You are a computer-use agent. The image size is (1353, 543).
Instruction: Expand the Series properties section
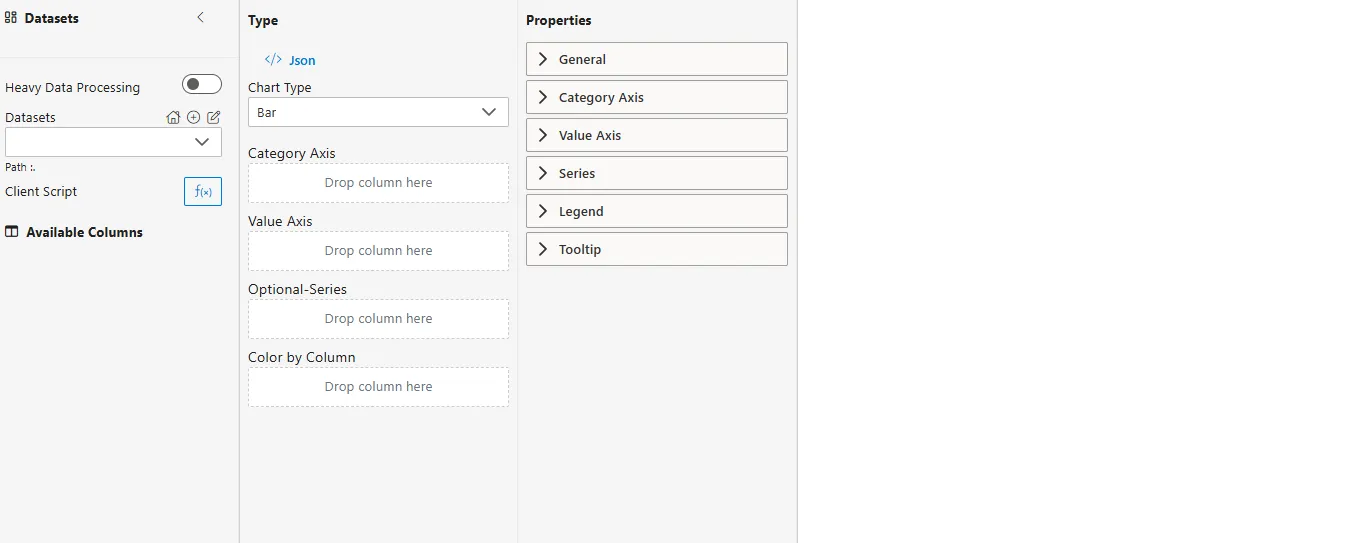pyautogui.click(x=656, y=173)
